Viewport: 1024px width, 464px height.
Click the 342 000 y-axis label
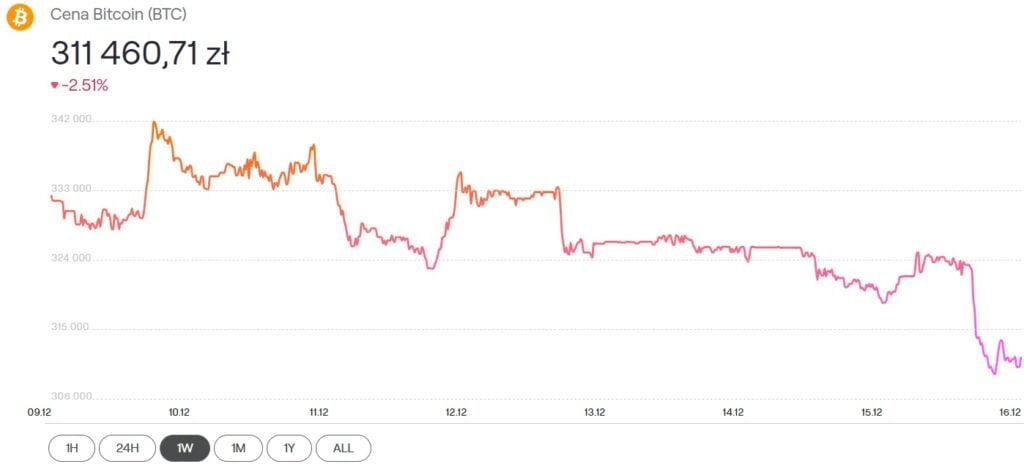pos(70,119)
